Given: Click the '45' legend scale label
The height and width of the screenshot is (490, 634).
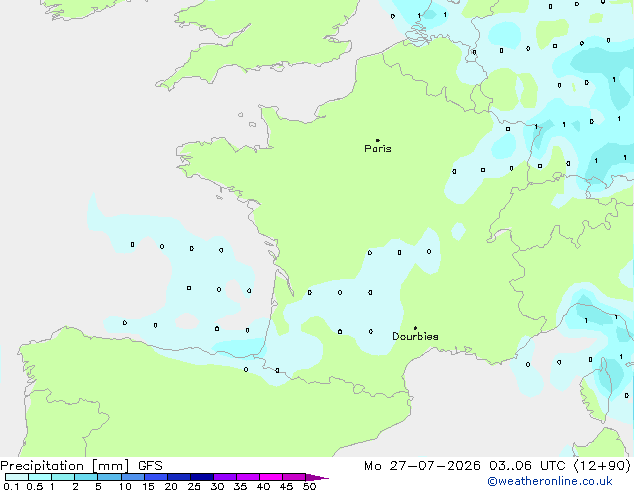Looking at the screenshot, I should [x=286, y=486].
